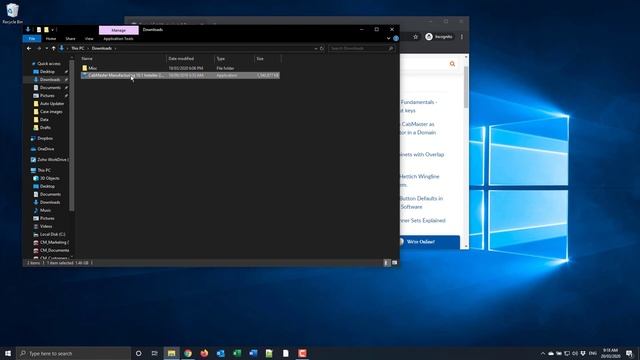Open Music under This PC

(45, 210)
